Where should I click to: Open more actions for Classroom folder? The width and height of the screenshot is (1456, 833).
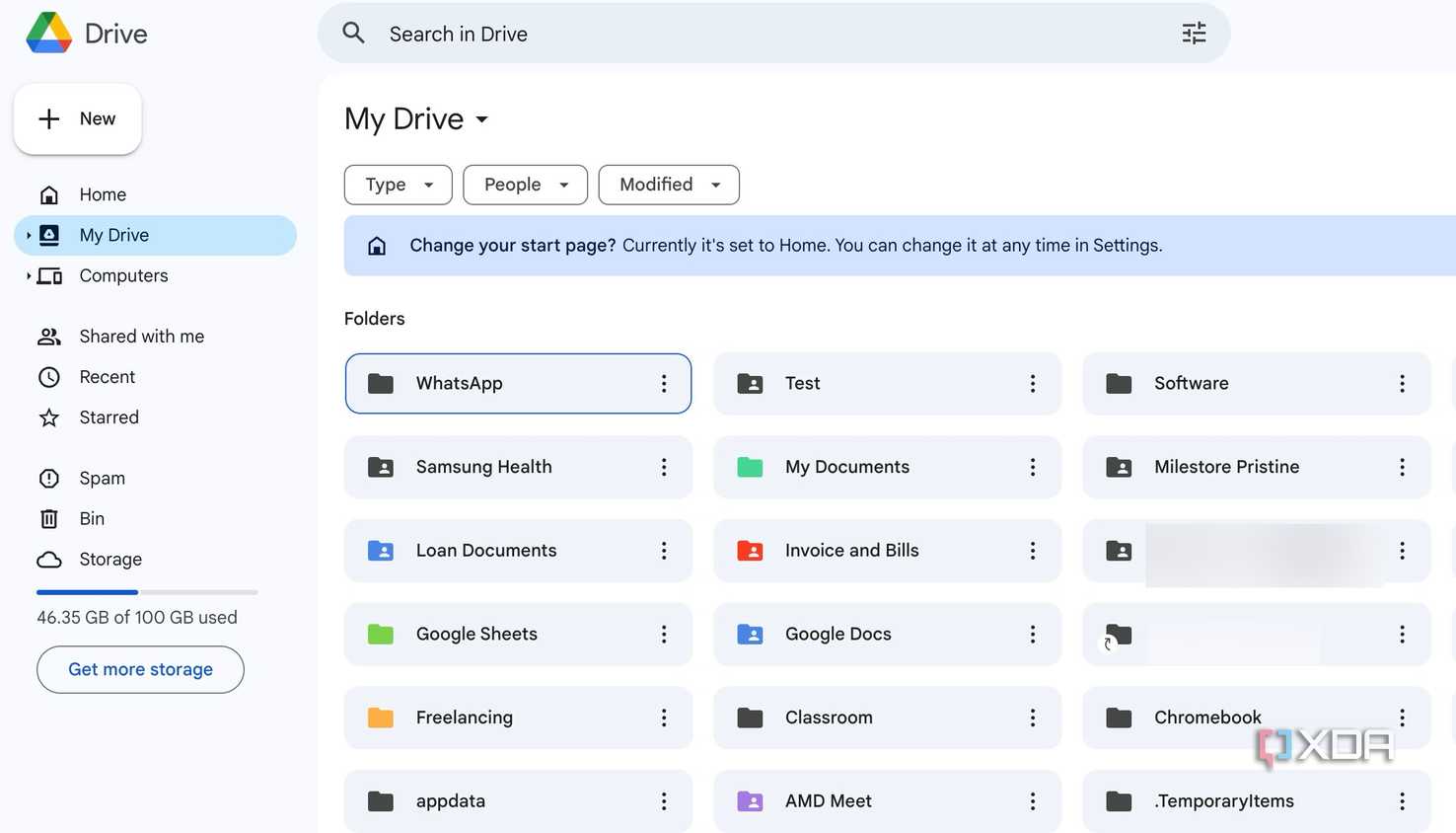coord(1033,718)
